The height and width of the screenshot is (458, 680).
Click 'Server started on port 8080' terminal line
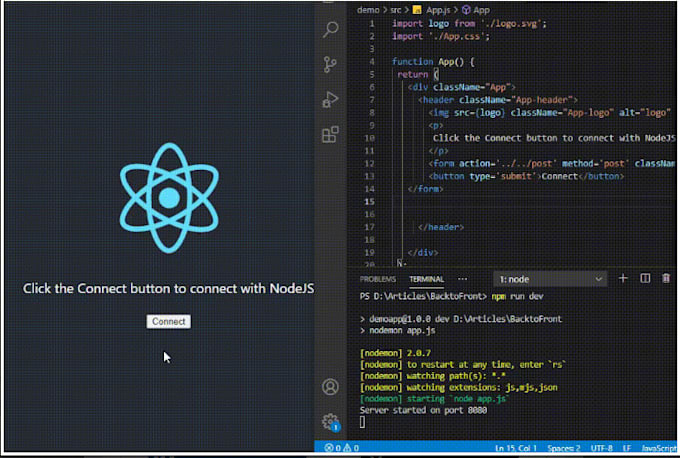tap(423, 410)
